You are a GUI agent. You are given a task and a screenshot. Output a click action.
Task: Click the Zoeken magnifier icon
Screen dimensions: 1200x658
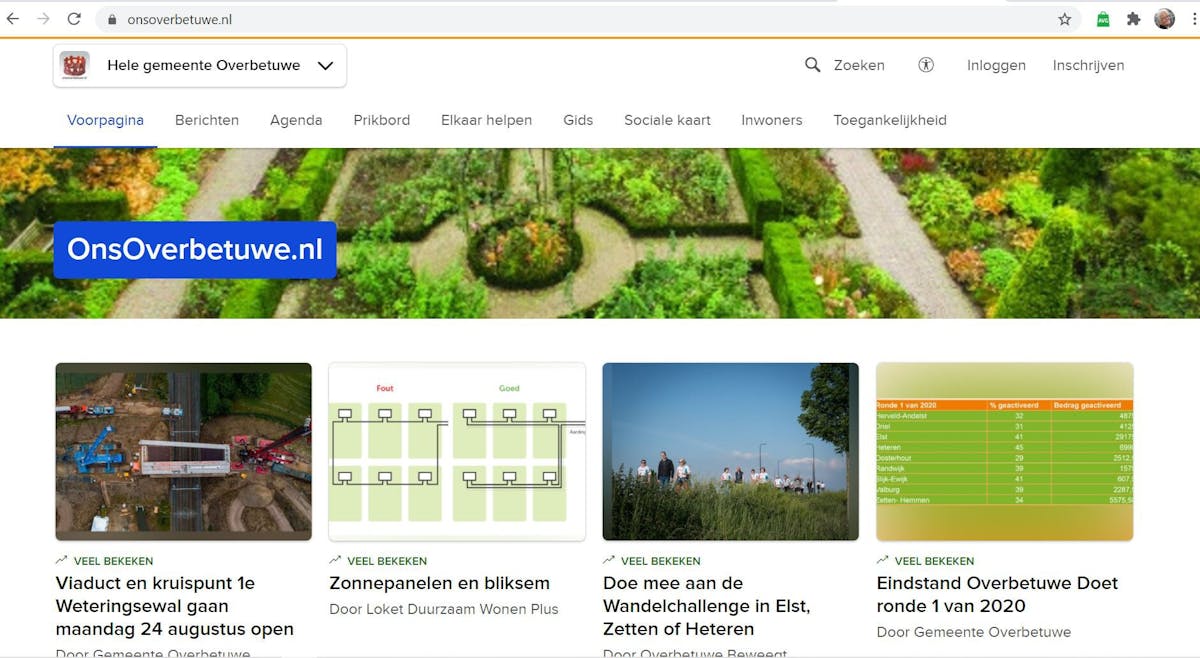tap(813, 65)
